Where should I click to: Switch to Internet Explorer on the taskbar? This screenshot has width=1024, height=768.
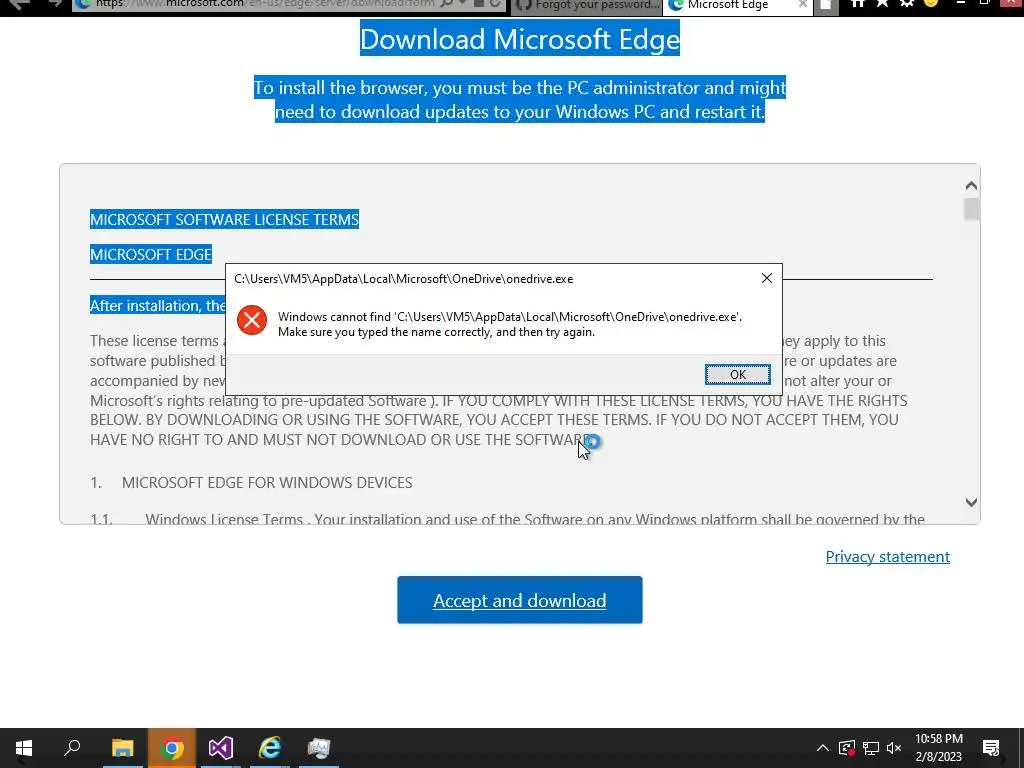[270, 748]
